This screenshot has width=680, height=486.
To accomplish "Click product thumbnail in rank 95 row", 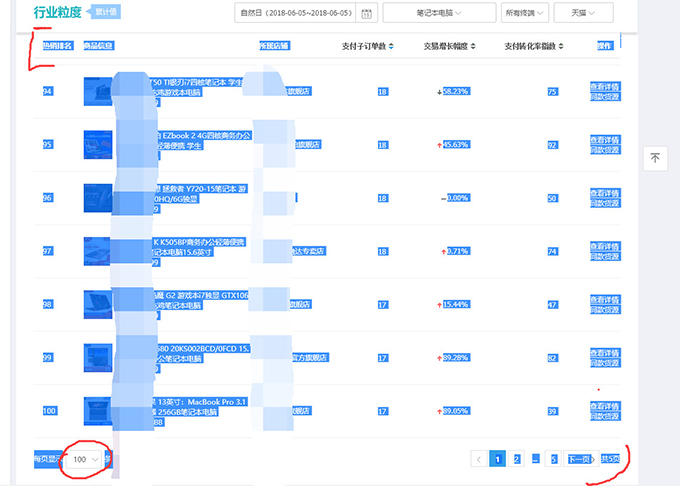I will click(98, 145).
